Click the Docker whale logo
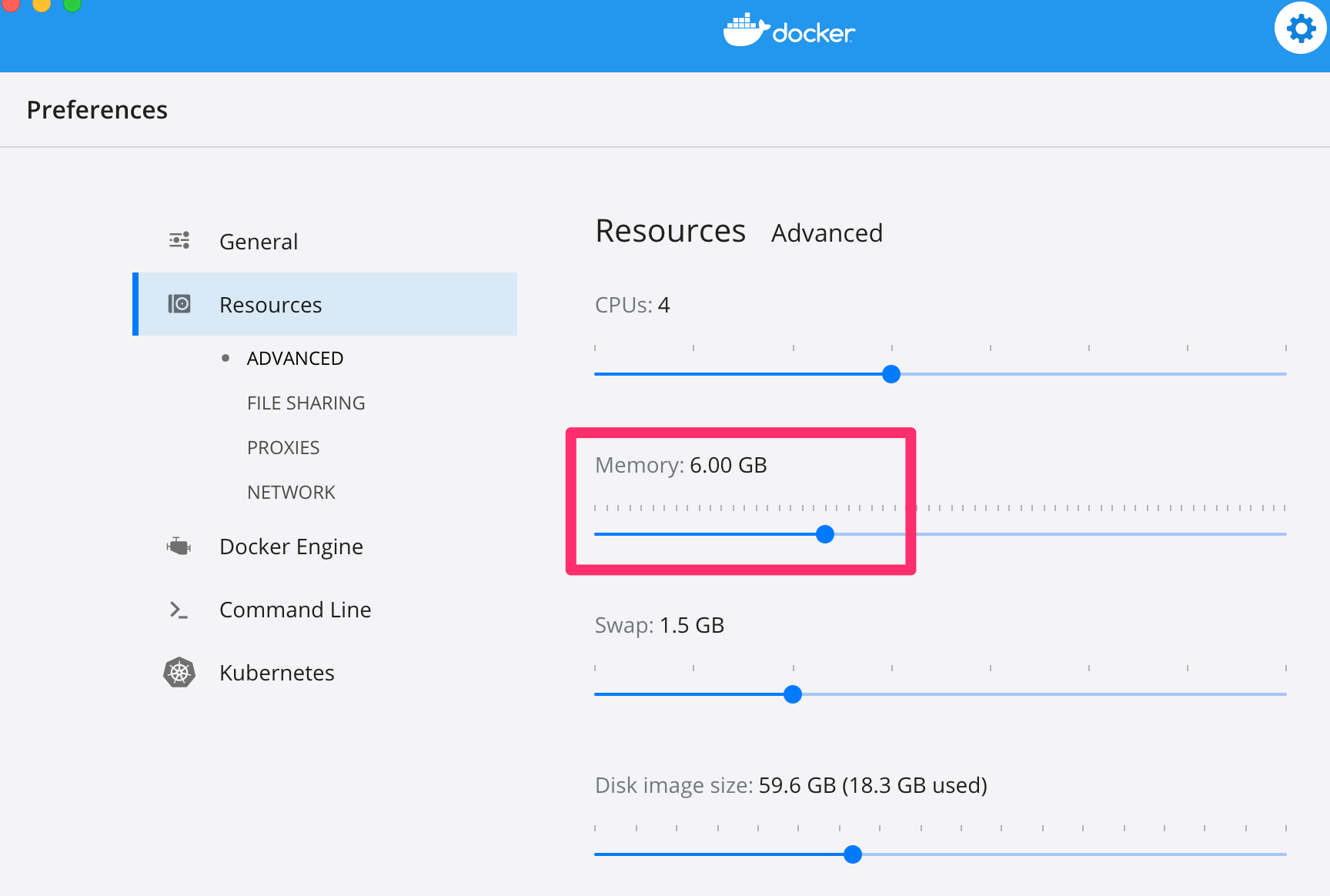The image size is (1330, 896). [x=789, y=31]
